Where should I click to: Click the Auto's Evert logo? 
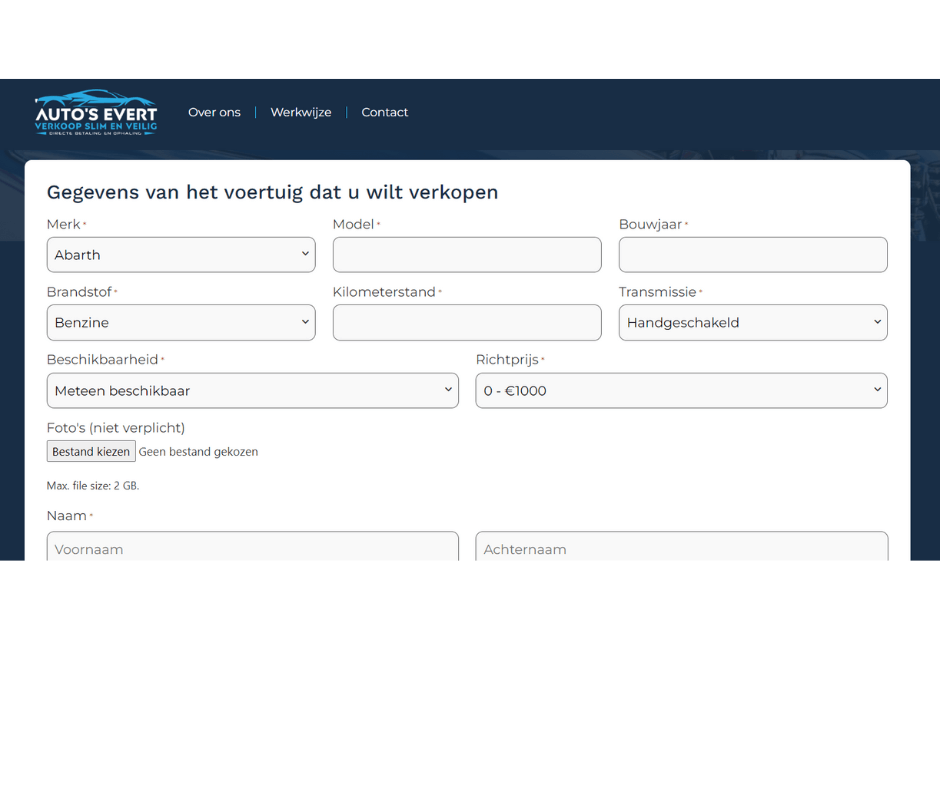[x=96, y=113]
